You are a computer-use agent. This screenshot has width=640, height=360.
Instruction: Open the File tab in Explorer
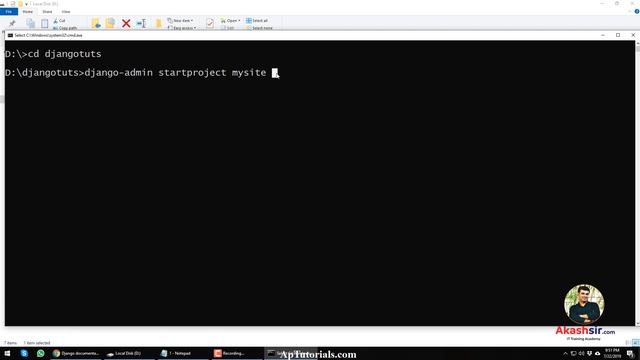(x=9, y=11)
